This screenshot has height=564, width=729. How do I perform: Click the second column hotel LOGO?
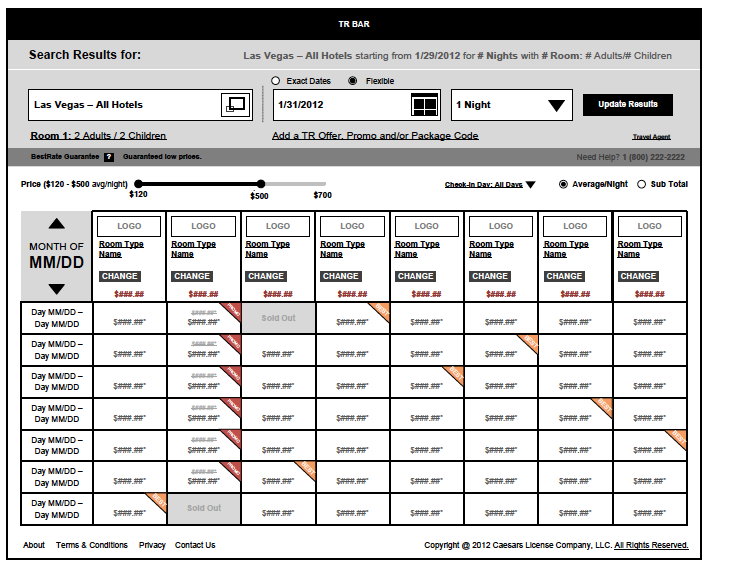(203, 226)
